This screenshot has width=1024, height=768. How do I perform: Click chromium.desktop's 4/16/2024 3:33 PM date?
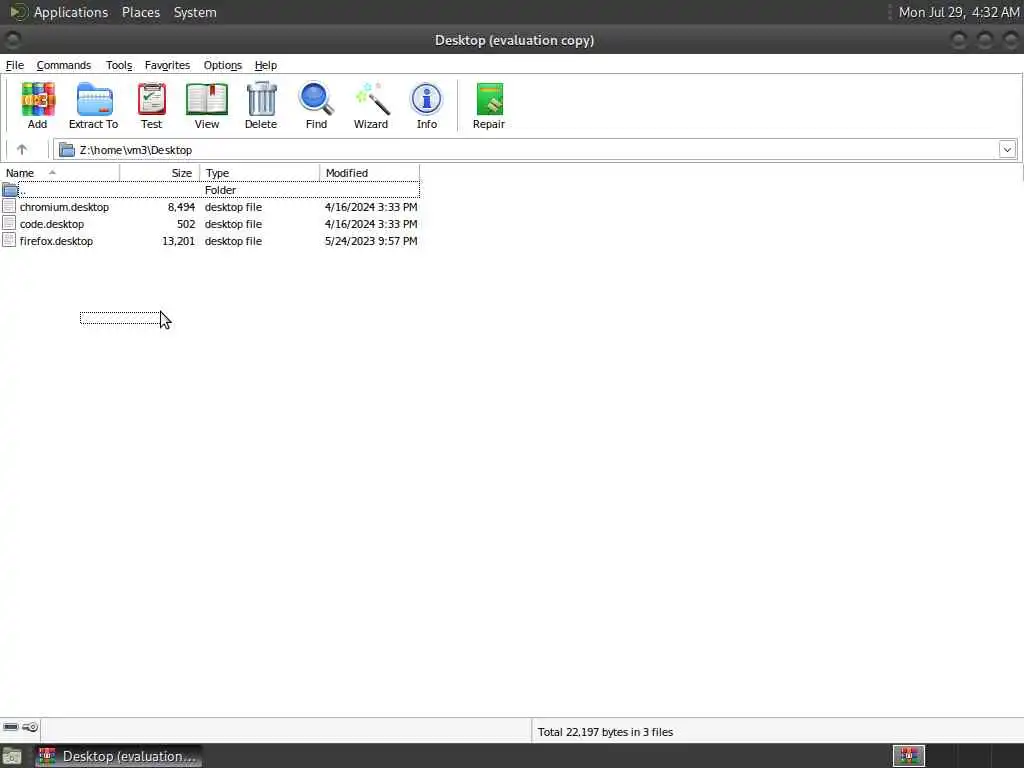(371, 207)
